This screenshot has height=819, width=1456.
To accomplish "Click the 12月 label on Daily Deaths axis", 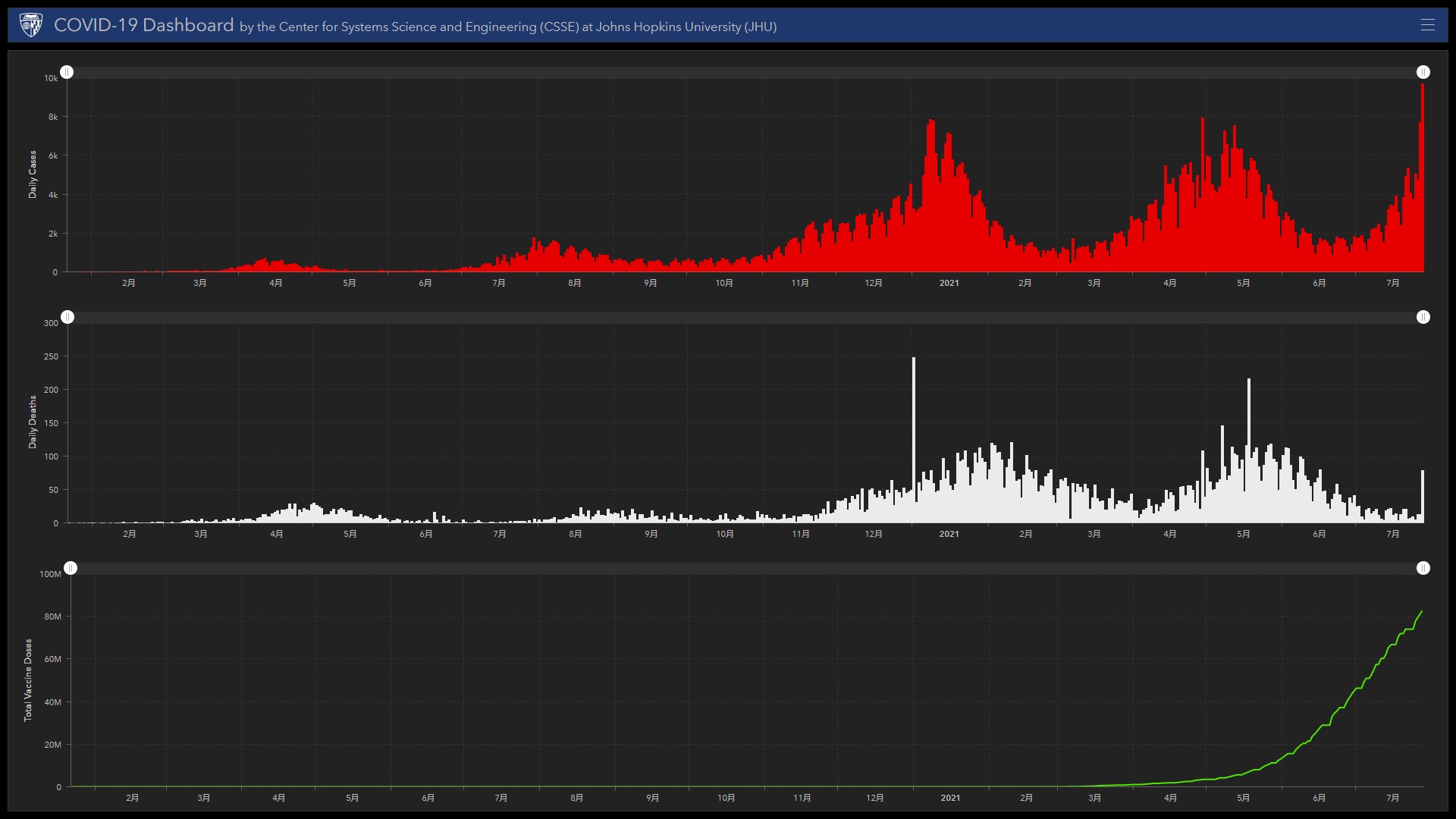I will (x=874, y=534).
